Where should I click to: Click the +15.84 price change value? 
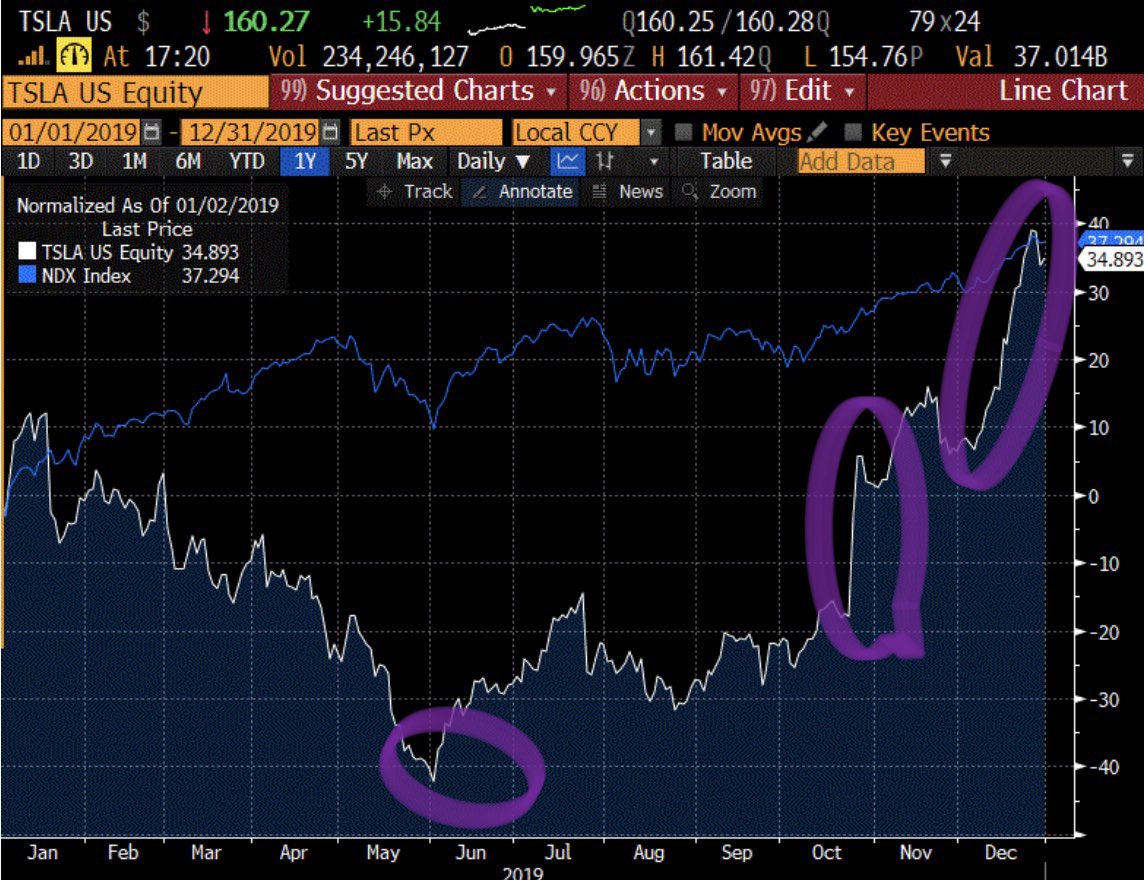[401, 21]
